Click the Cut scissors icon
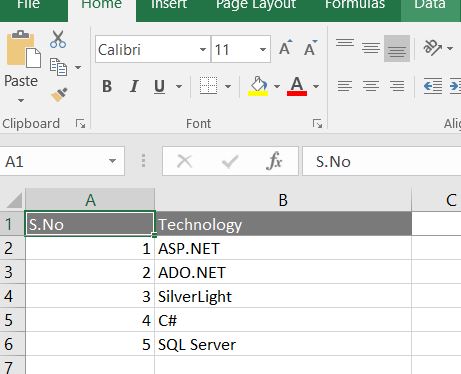Viewport: 461px width, 374px height. (58, 39)
